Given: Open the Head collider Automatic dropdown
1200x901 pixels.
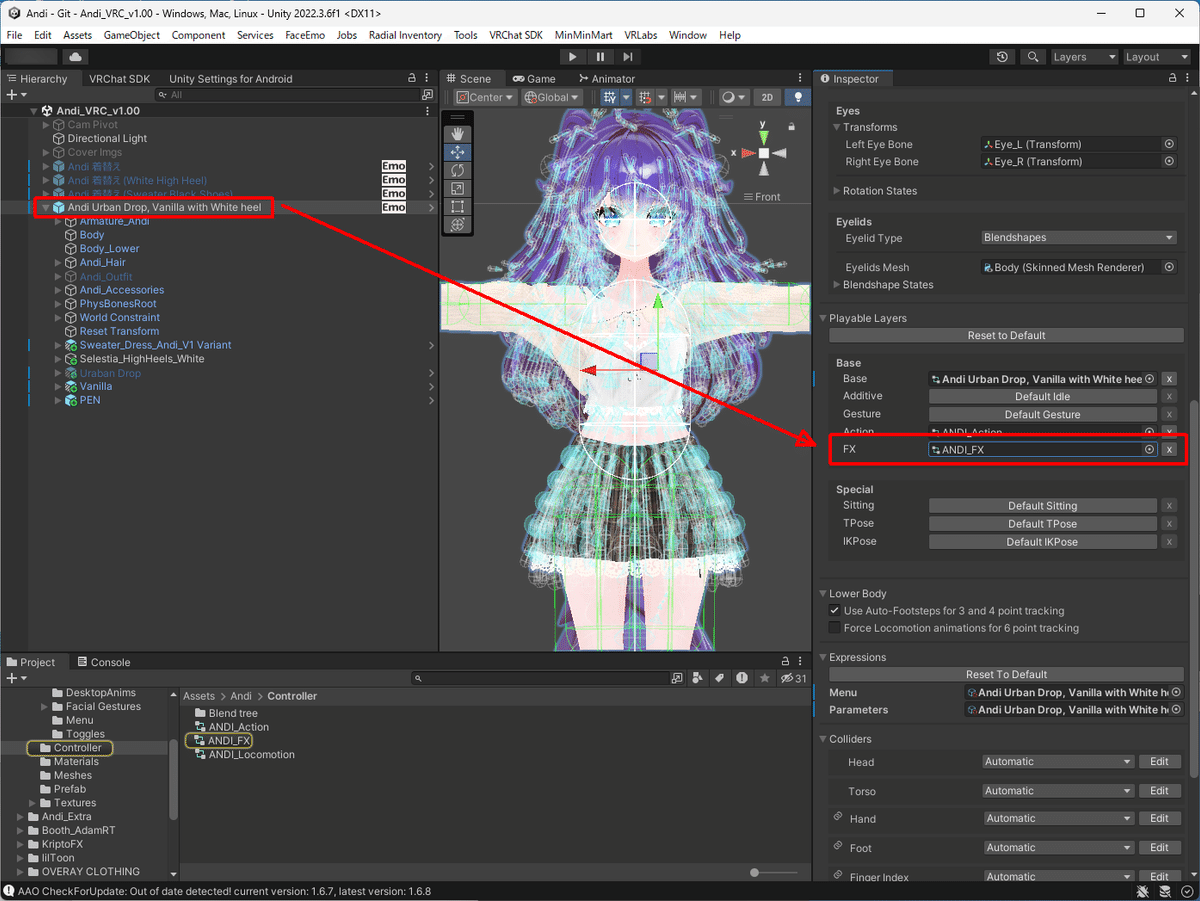Looking at the screenshot, I should [x=1057, y=761].
